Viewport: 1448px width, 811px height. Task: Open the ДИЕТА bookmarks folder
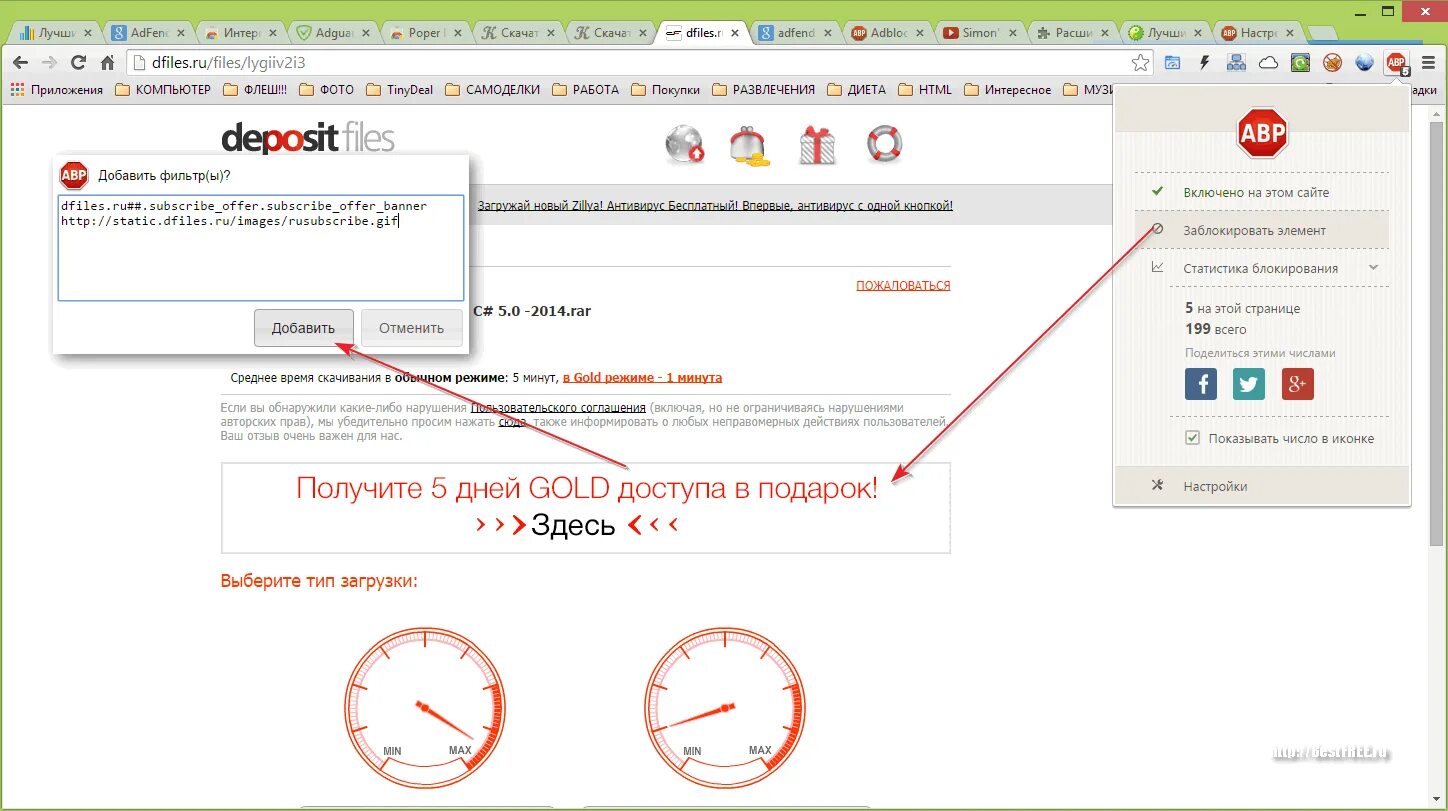pos(856,90)
